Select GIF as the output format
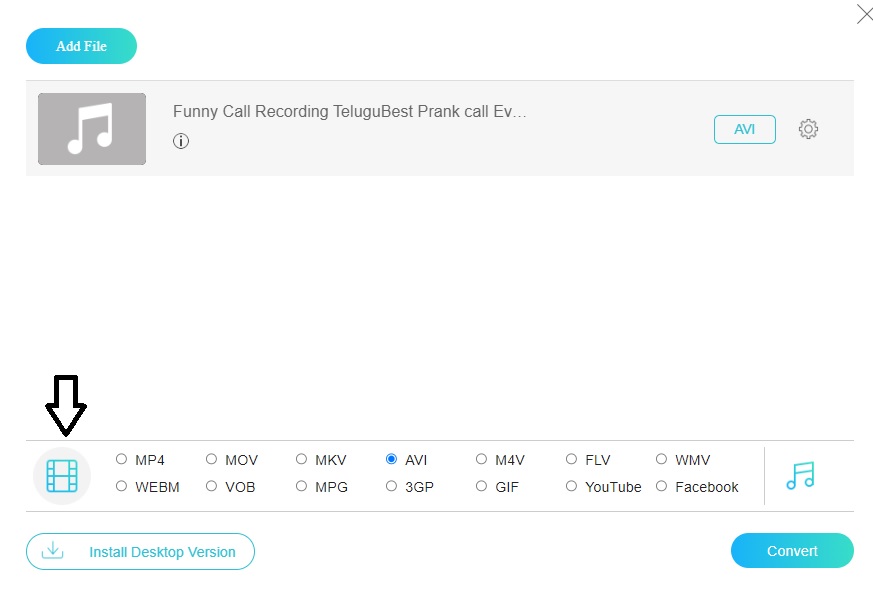The height and width of the screenshot is (593, 873). click(x=482, y=487)
